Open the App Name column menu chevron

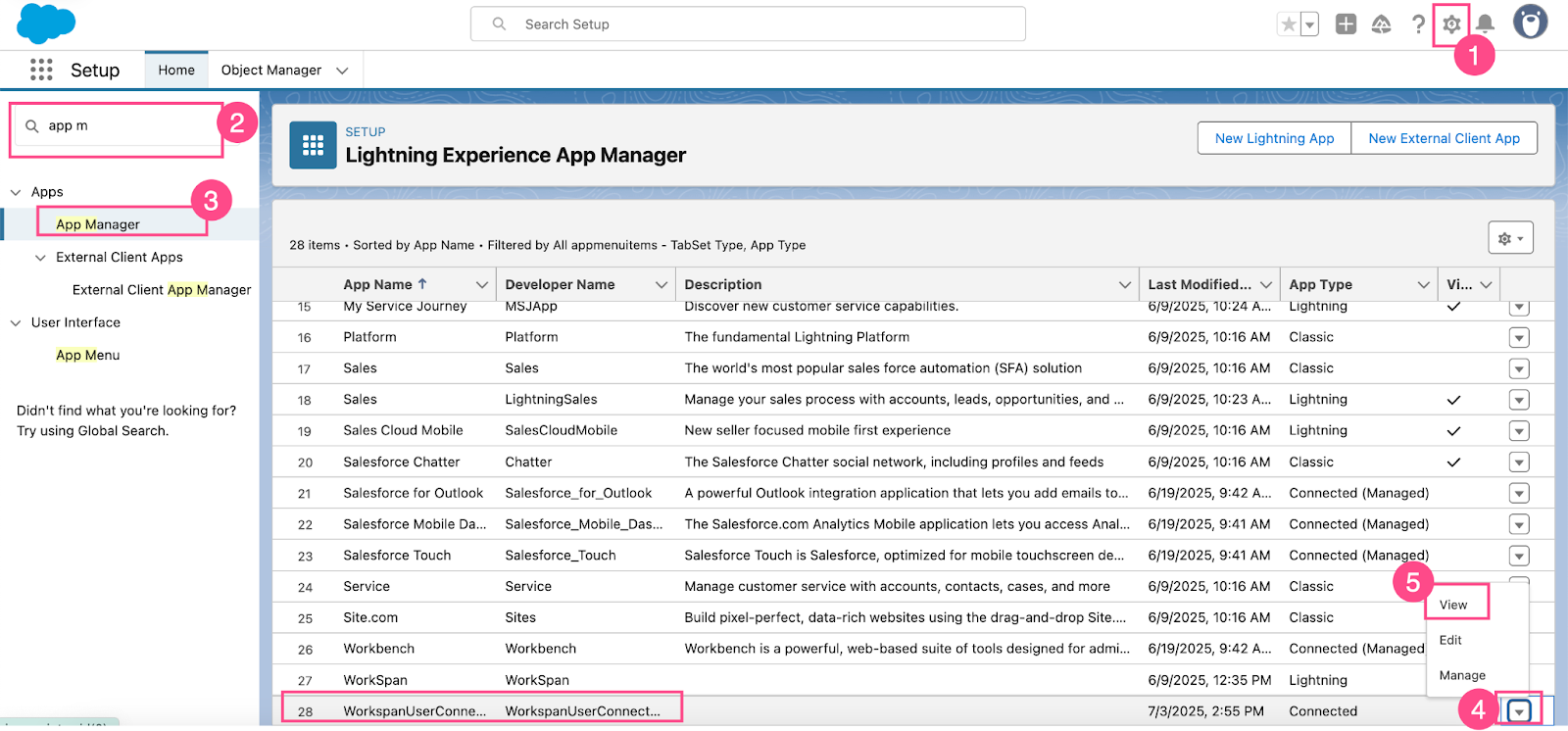(x=481, y=285)
